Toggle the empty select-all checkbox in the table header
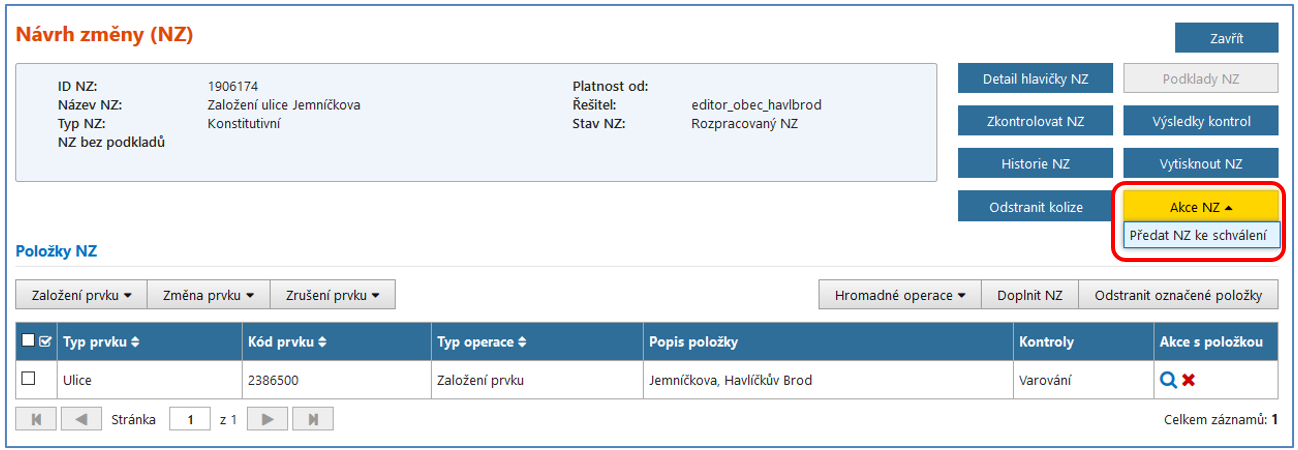This screenshot has height=450, width=1298. coord(28,342)
